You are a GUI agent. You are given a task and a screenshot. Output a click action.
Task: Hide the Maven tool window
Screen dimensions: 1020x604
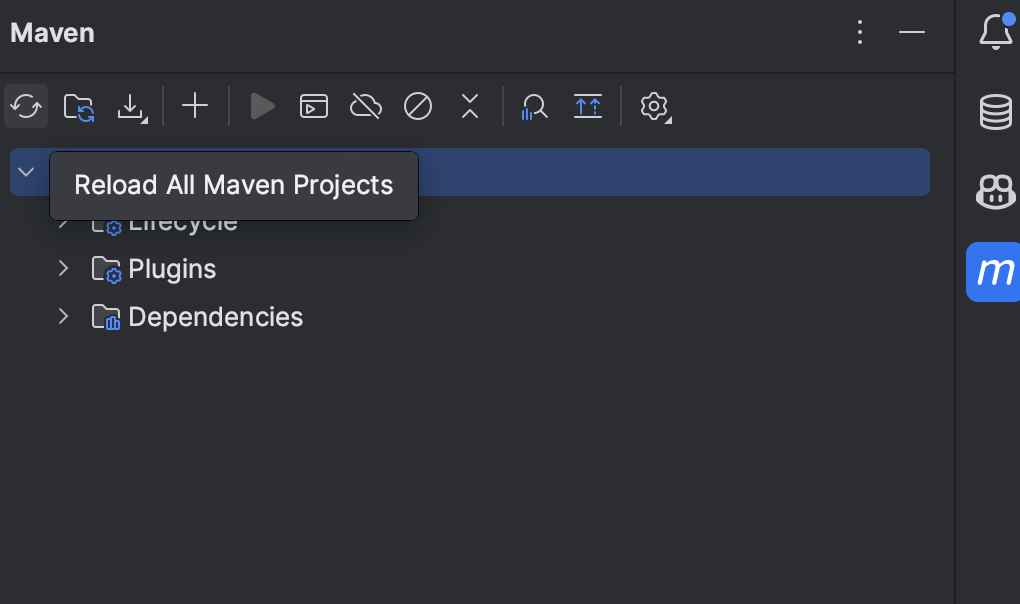pyautogui.click(x=911, y=32)
